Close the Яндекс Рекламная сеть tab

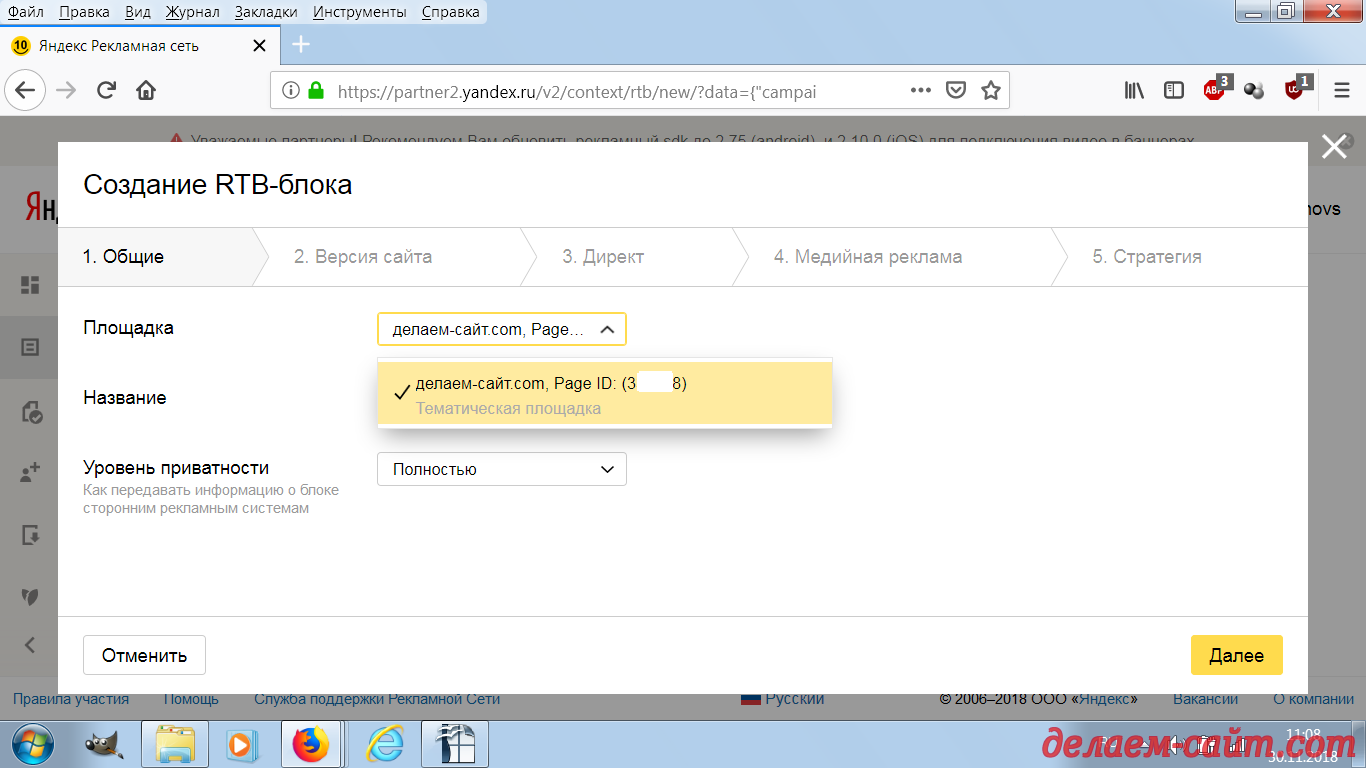point(260,46)
